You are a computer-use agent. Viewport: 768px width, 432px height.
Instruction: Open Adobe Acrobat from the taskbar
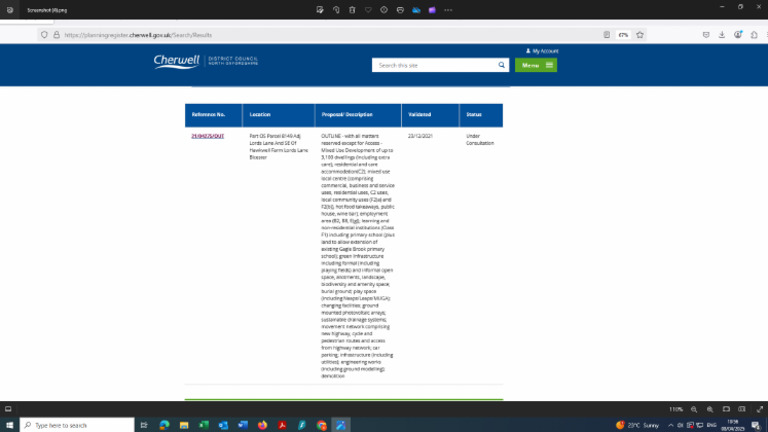point(282,425)
